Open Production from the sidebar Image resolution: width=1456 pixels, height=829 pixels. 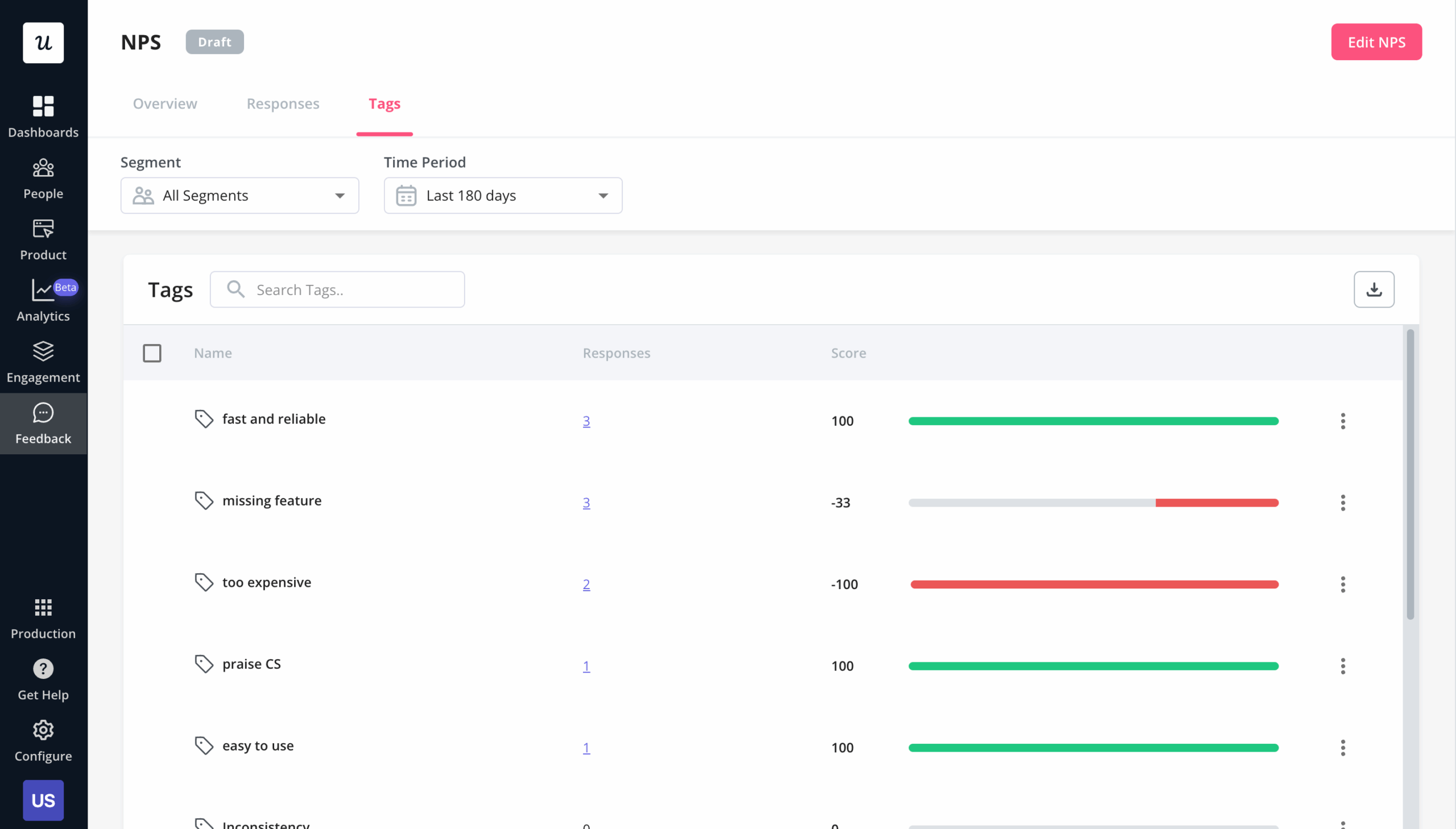(43, 616)
